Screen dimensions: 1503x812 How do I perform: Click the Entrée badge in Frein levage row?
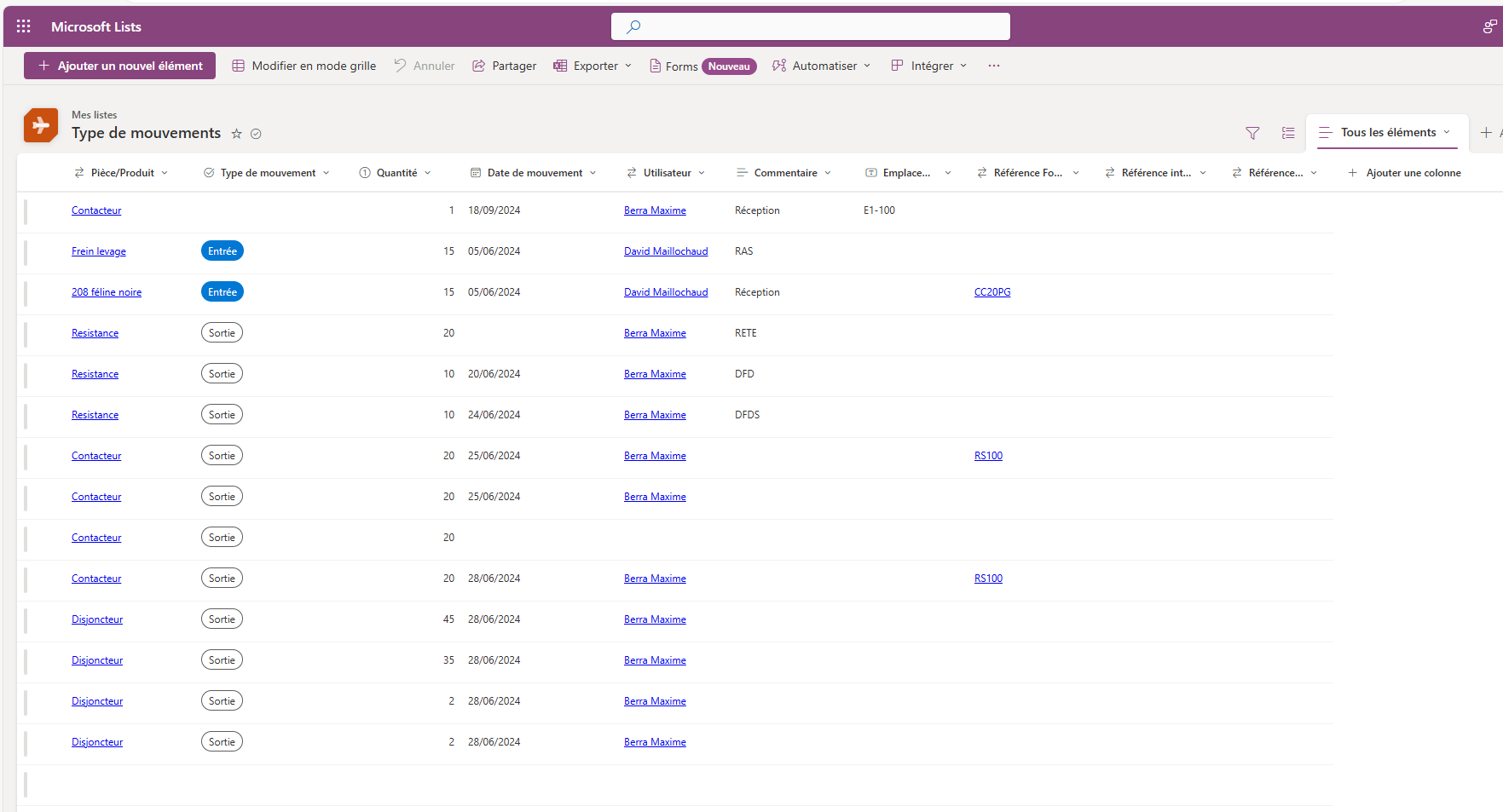coord(223,251)
